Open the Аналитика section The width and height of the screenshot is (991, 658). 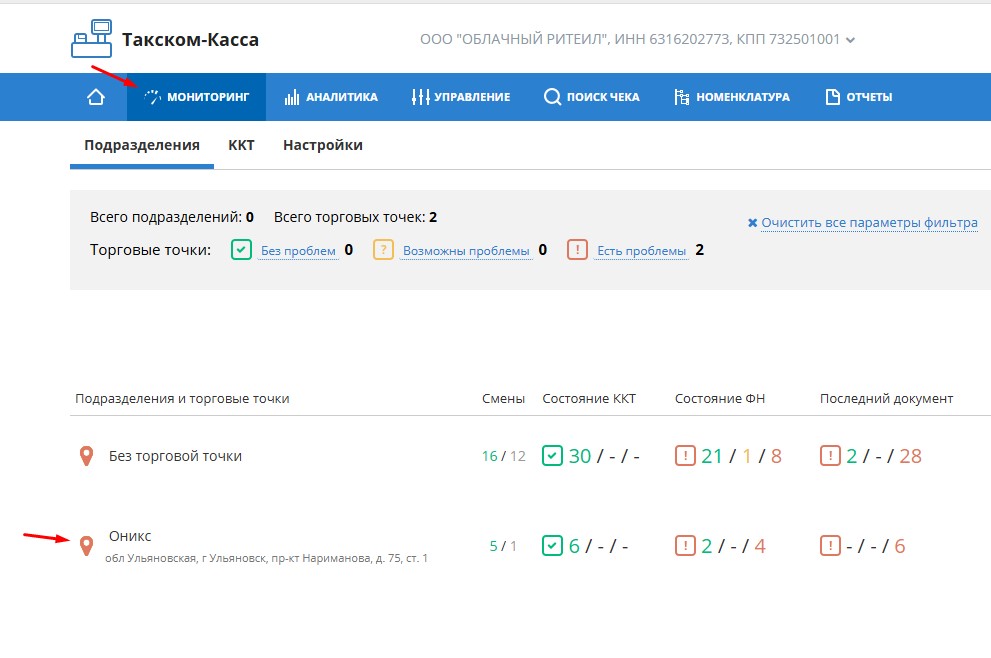coord(331,97)
